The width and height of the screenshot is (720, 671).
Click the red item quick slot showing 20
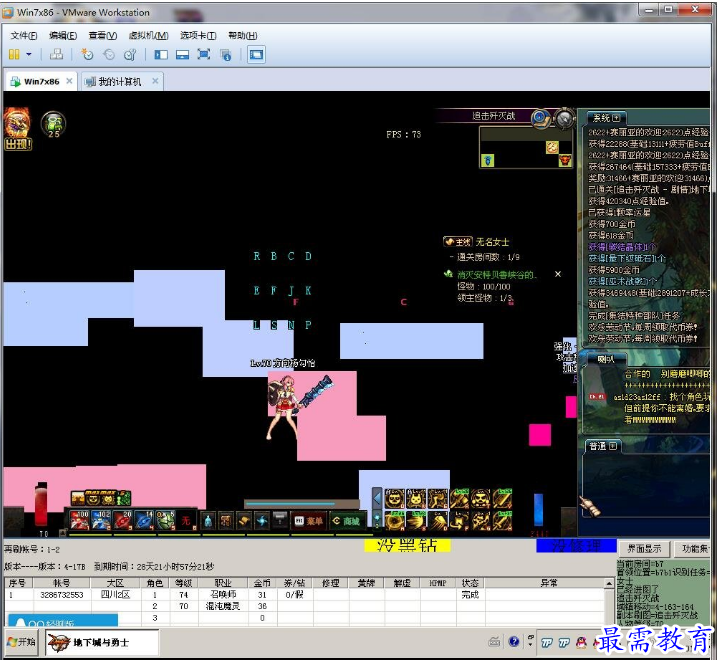[123, 520]
